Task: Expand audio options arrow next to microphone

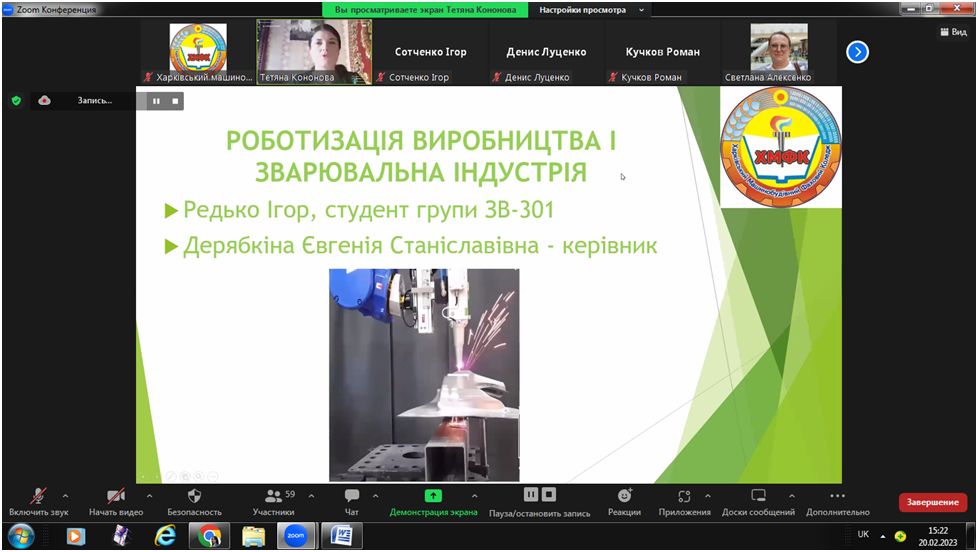Action: pyautogui.click(x=65, y=496)
